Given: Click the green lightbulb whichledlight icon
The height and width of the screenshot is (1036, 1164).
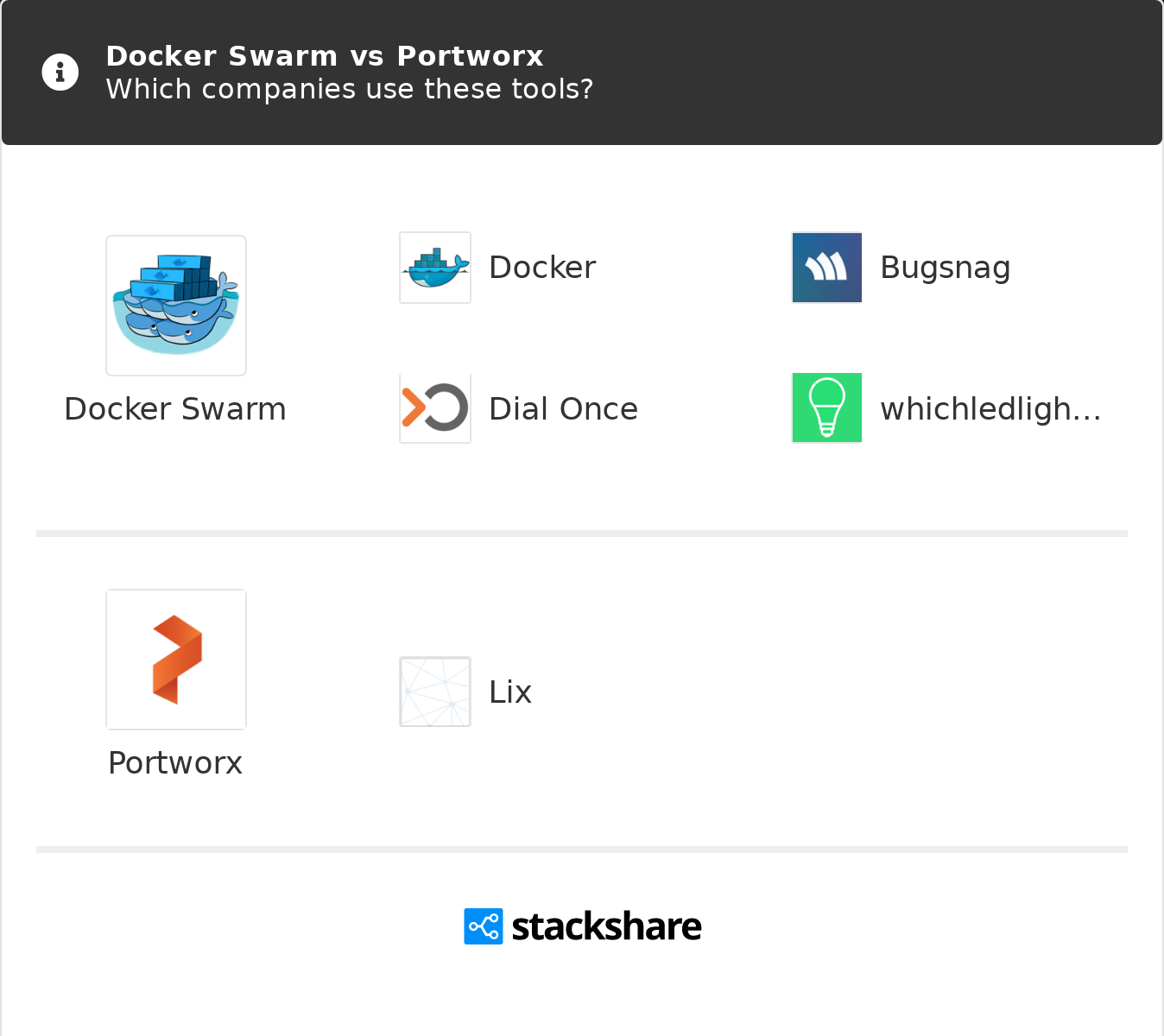Looking at the screenshot, I should [826, 408].
